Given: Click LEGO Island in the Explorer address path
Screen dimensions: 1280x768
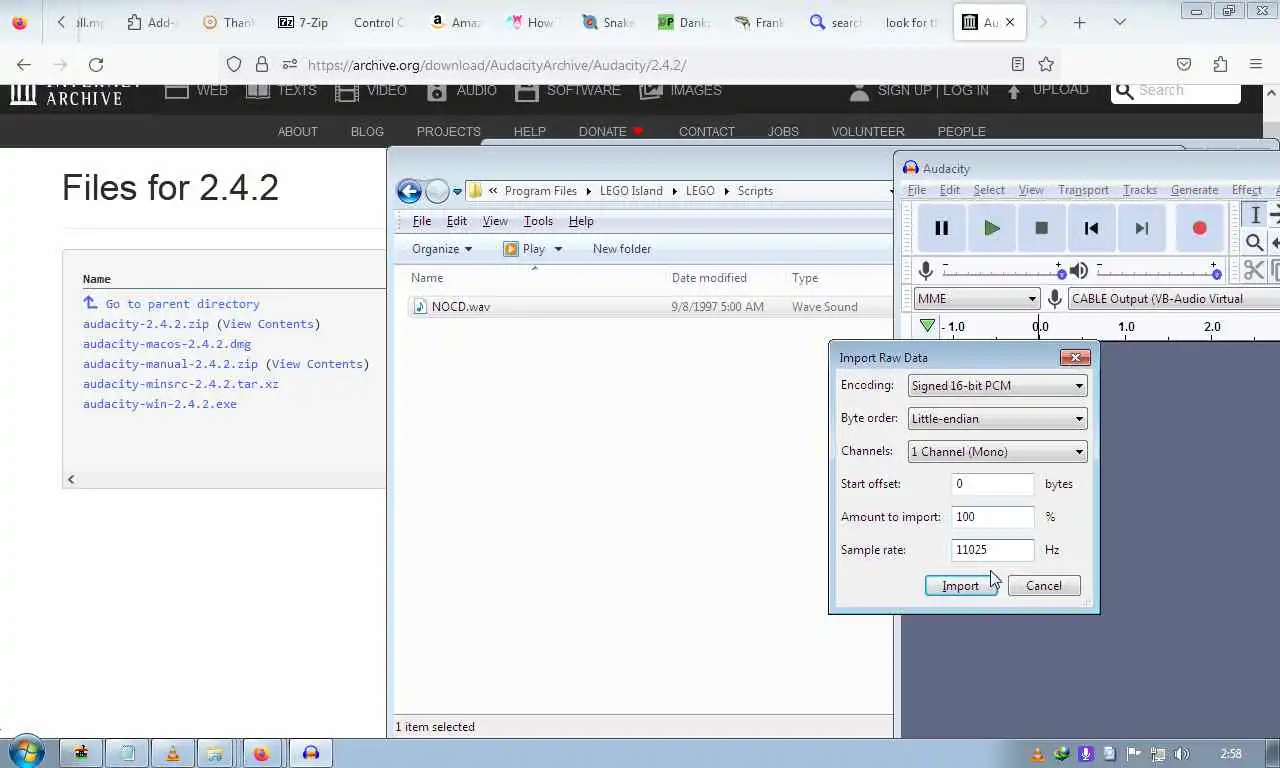Looking at the screenshot, I should (x=630, y=191).
